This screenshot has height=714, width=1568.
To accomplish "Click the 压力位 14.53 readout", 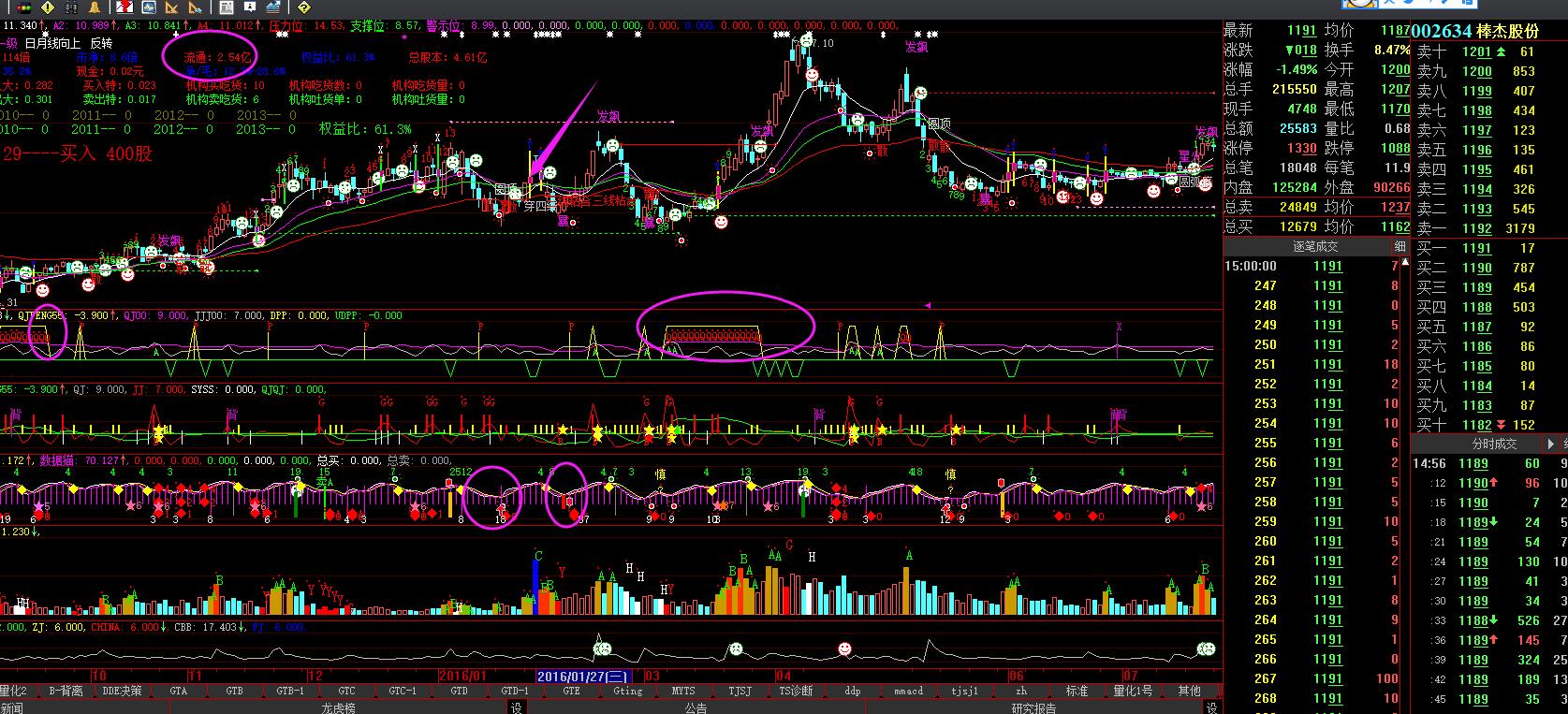I will click(x=307, y=26).
